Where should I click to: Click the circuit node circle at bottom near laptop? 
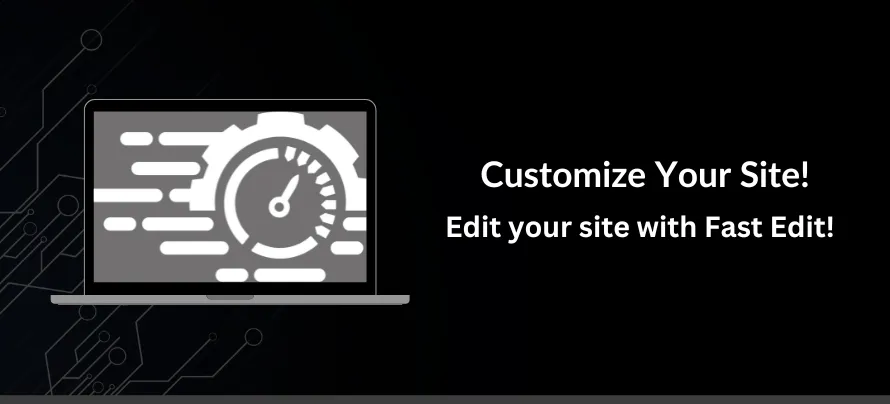pyautogui.click(x=253, y=336)
